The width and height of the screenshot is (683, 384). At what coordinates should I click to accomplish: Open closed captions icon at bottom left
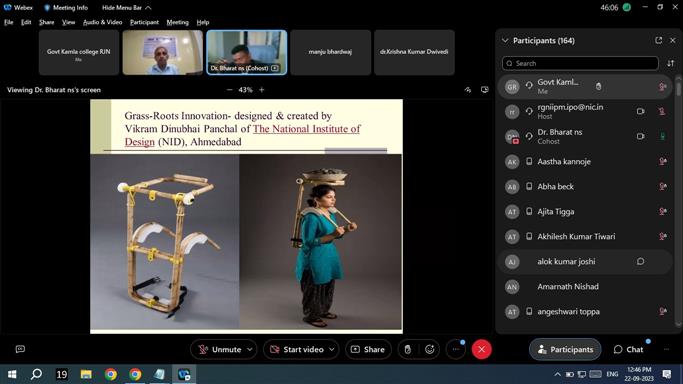[x=20, y=349]
